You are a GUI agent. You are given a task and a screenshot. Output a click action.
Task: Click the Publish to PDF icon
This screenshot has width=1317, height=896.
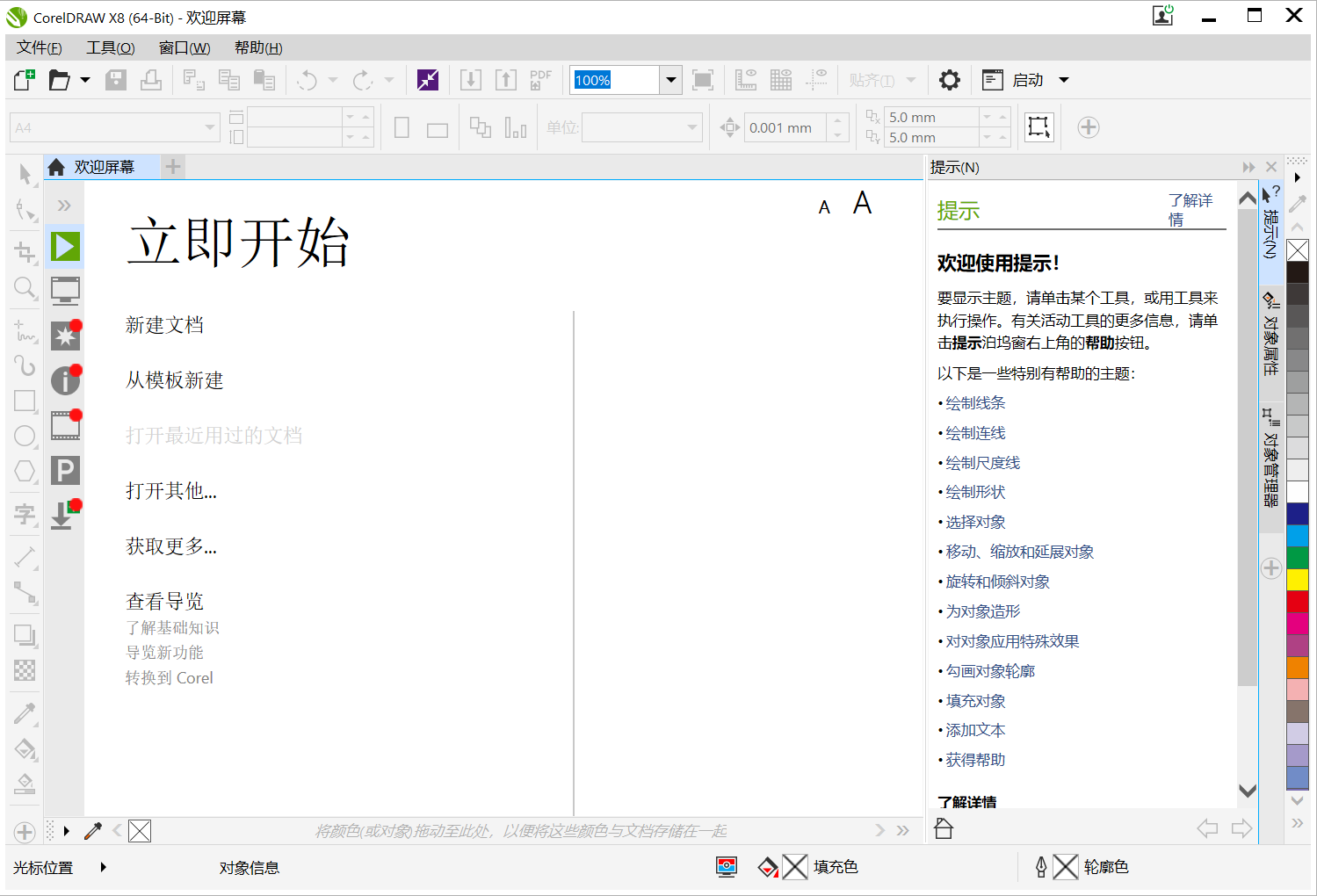(539, 80)
